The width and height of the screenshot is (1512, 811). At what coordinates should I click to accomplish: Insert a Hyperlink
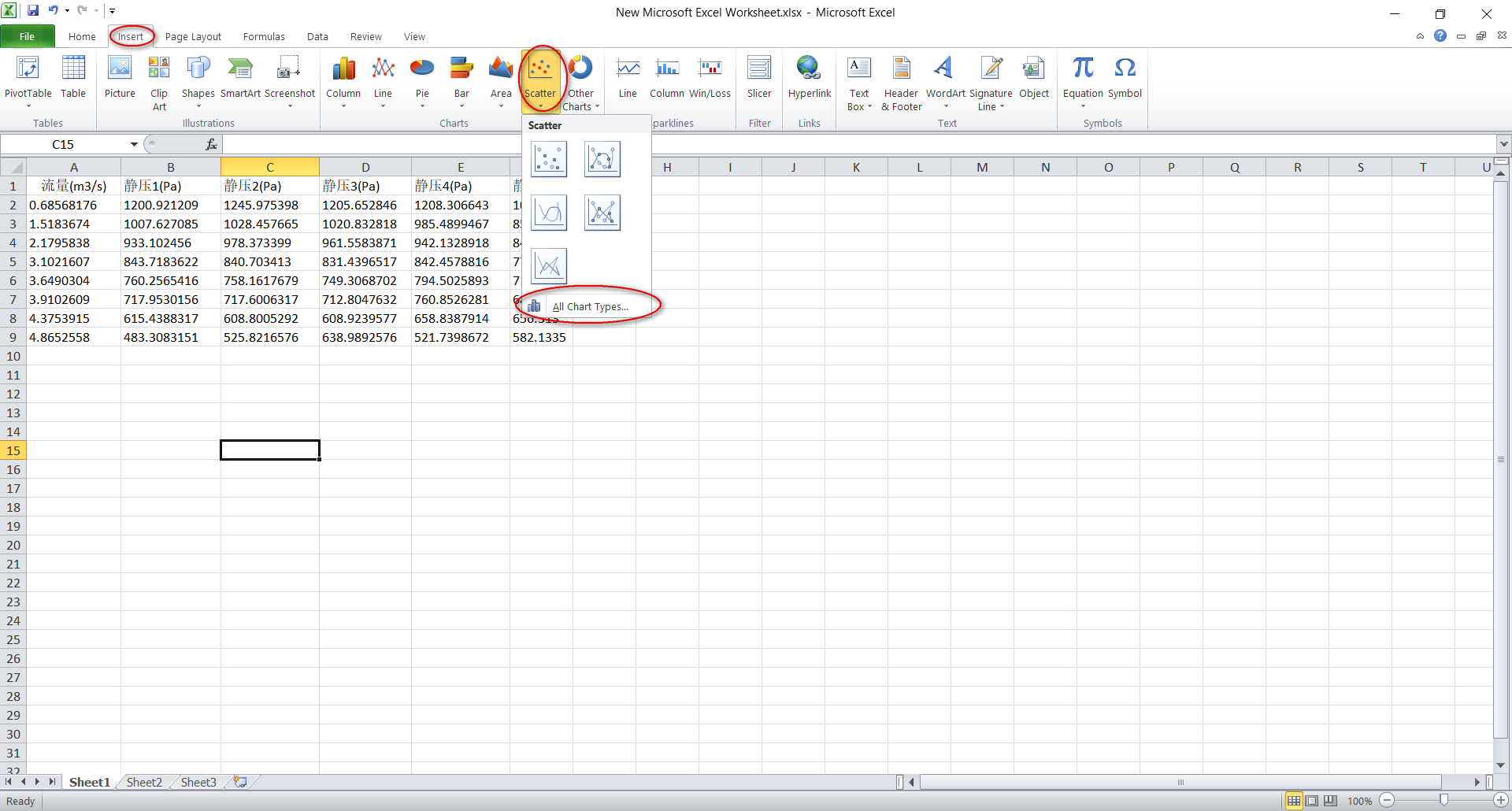click(809, 79)
